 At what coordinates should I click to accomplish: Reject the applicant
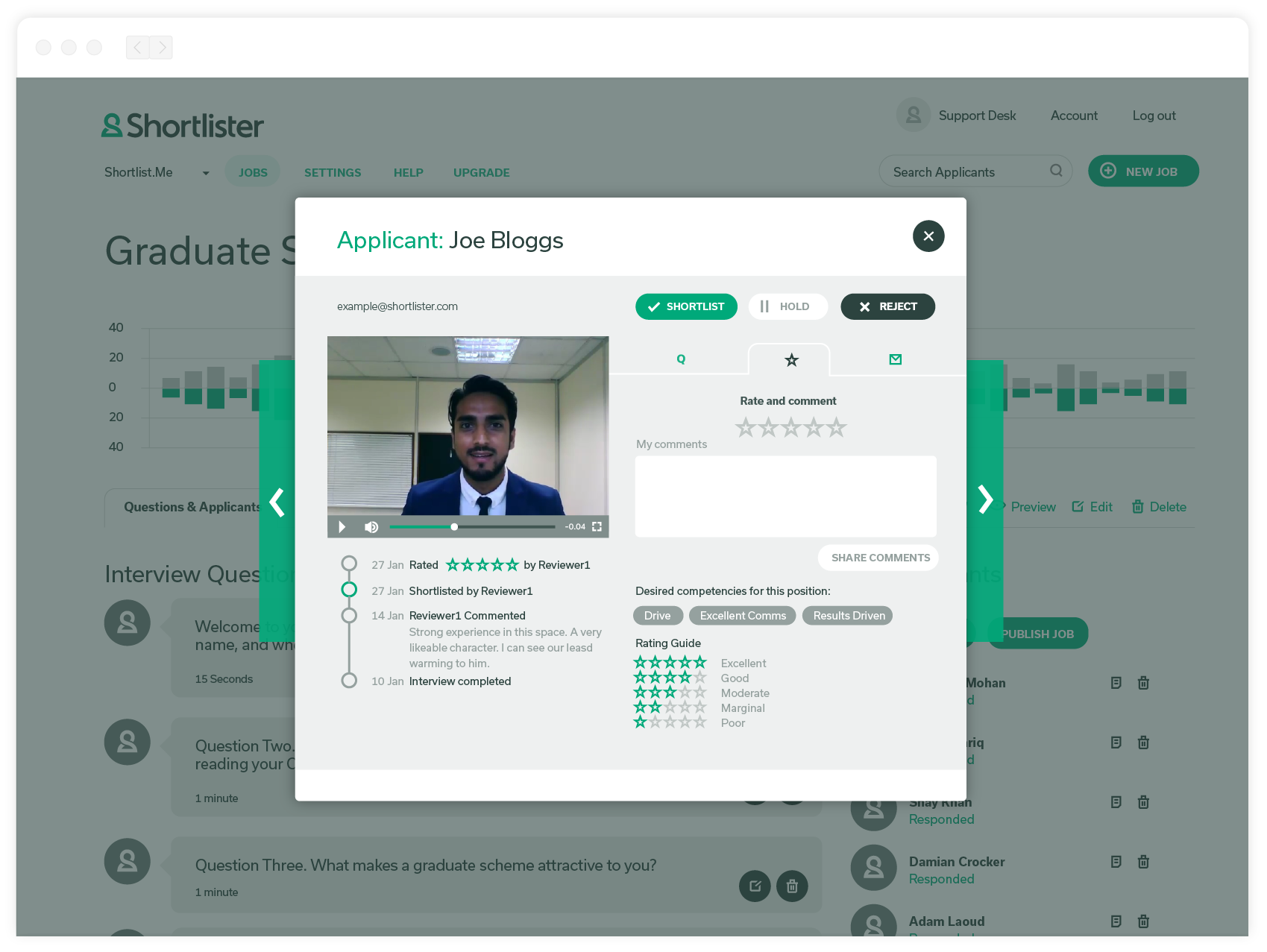[x=887, y=306]
